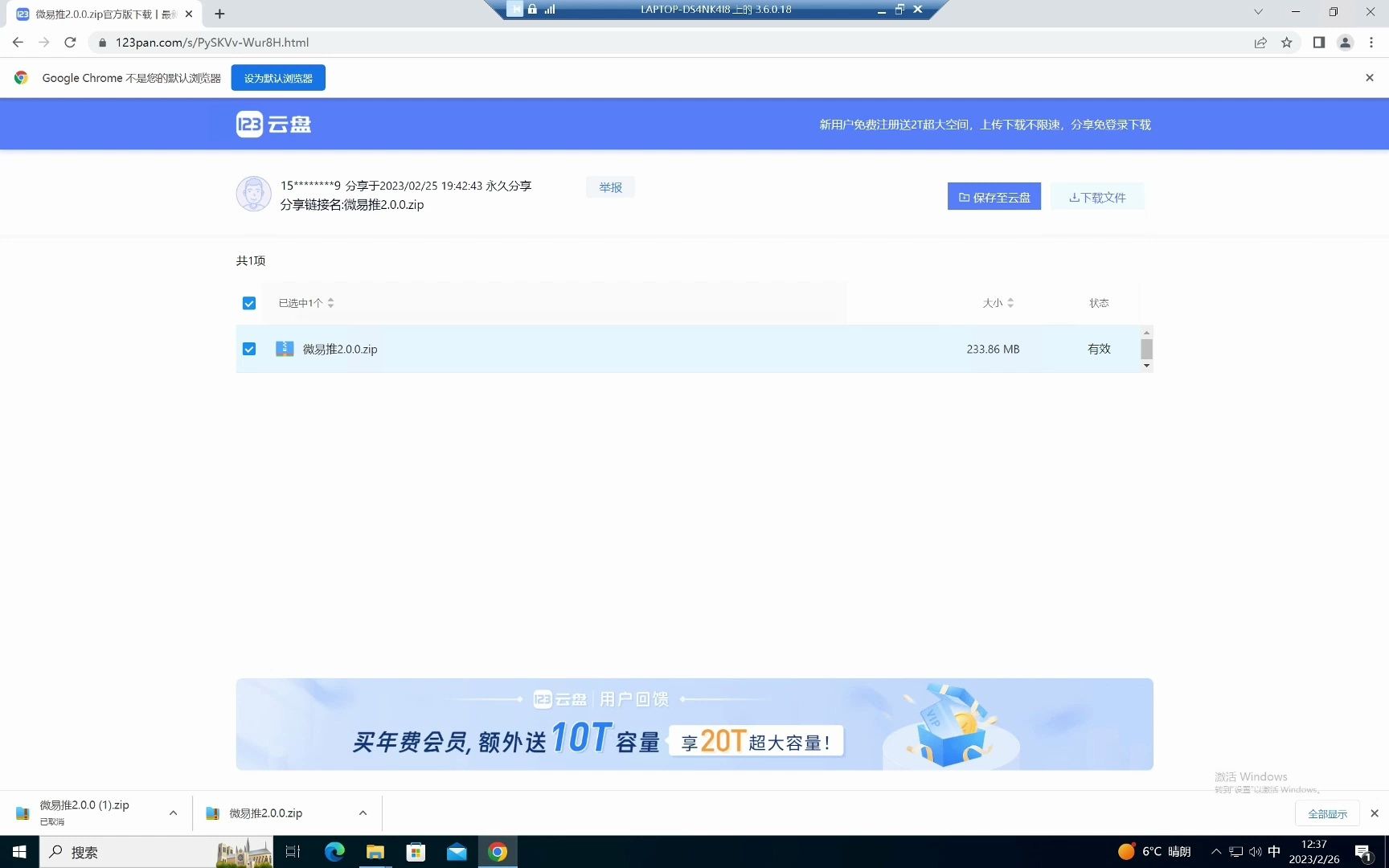Open Microsoft Store from taskbar
The height and width of the screenshot is (868, 1389).
[x=416, y=852]
